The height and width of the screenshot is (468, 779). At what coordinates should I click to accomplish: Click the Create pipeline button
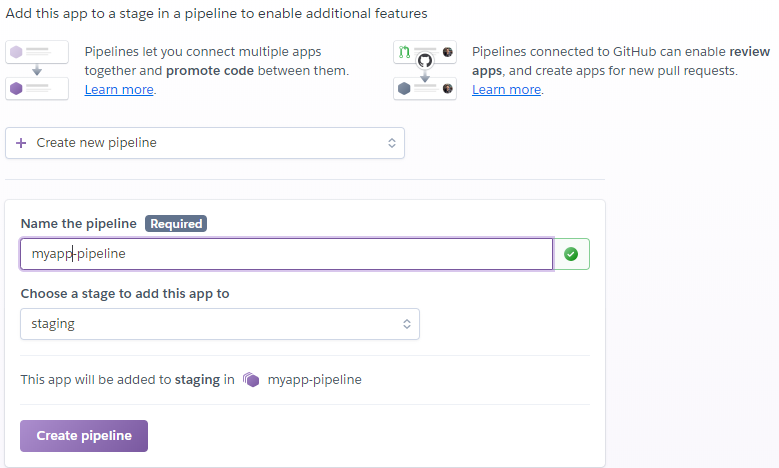[84, 436]
